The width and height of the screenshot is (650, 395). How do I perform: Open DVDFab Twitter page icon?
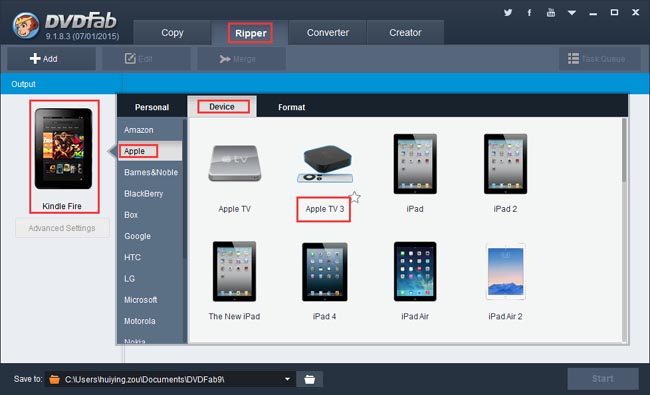(508, 12)
